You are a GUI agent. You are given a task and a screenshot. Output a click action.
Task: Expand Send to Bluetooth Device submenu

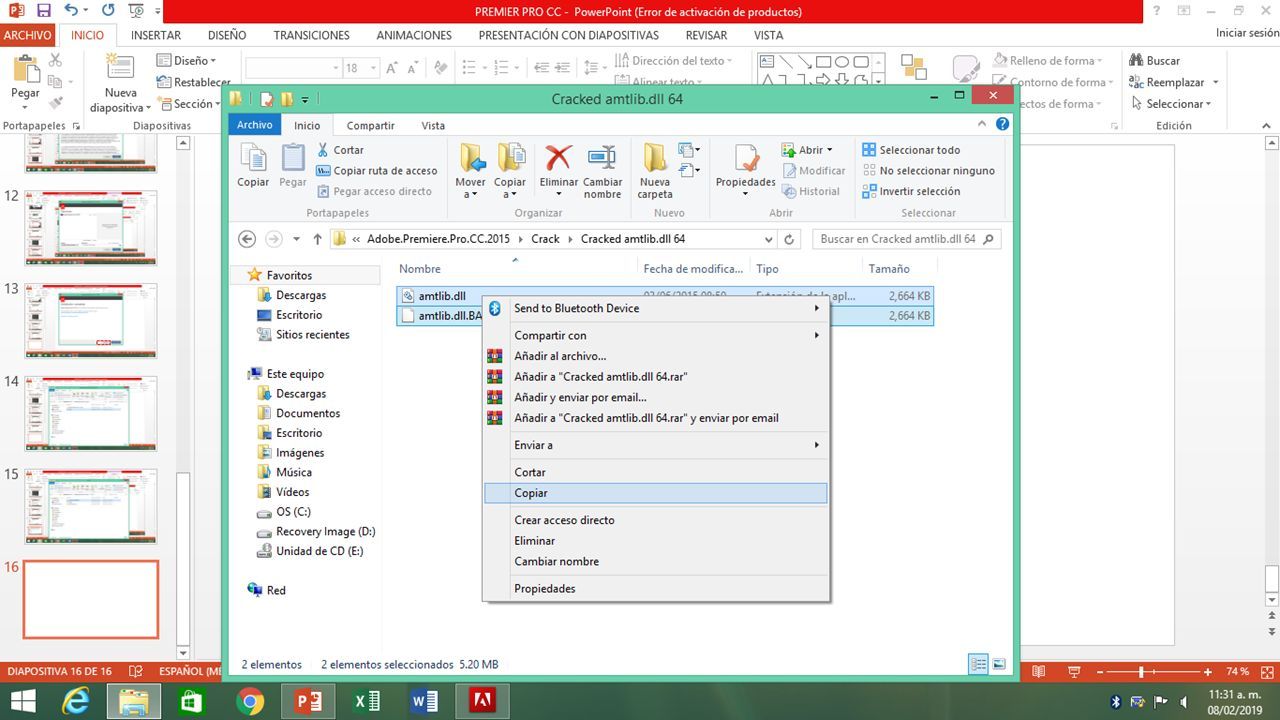(x=817, y=308)
